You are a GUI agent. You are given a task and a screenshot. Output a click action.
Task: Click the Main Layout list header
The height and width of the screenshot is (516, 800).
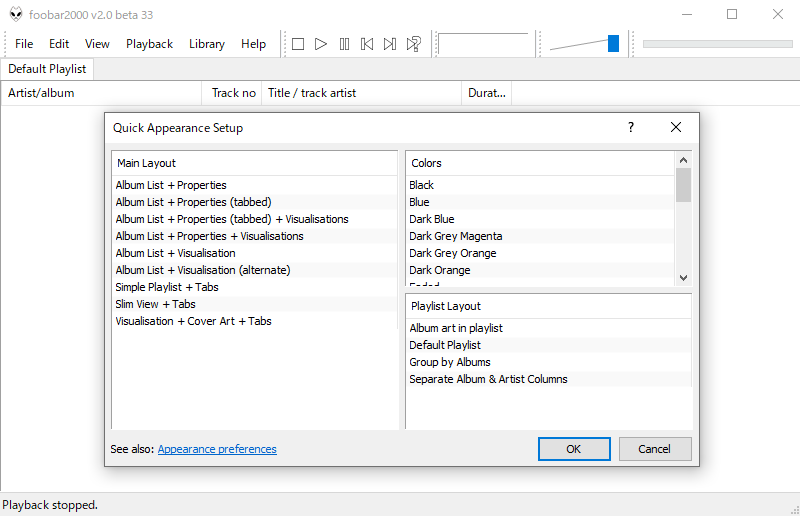pos(254,163)
